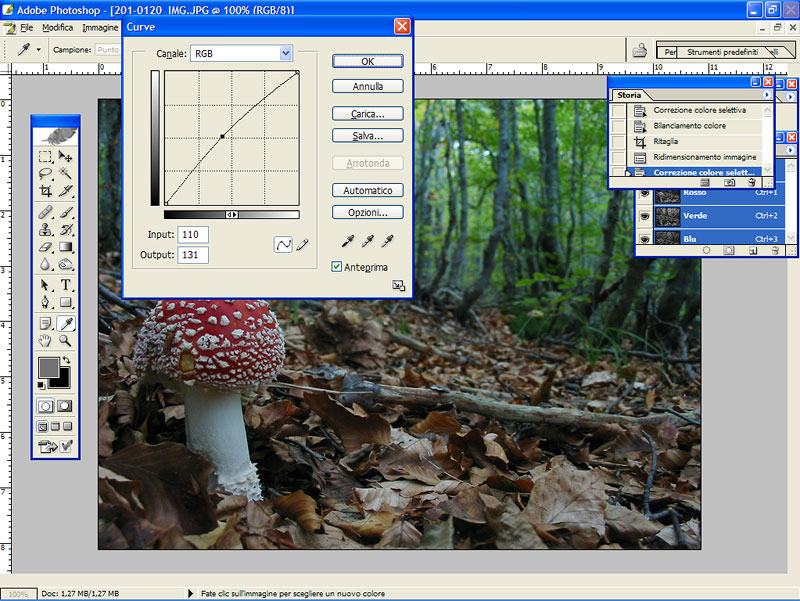Click the black point eyedropper in Curve
The width and height of the screenshot is (800, 601).
(x=348, y=241)
